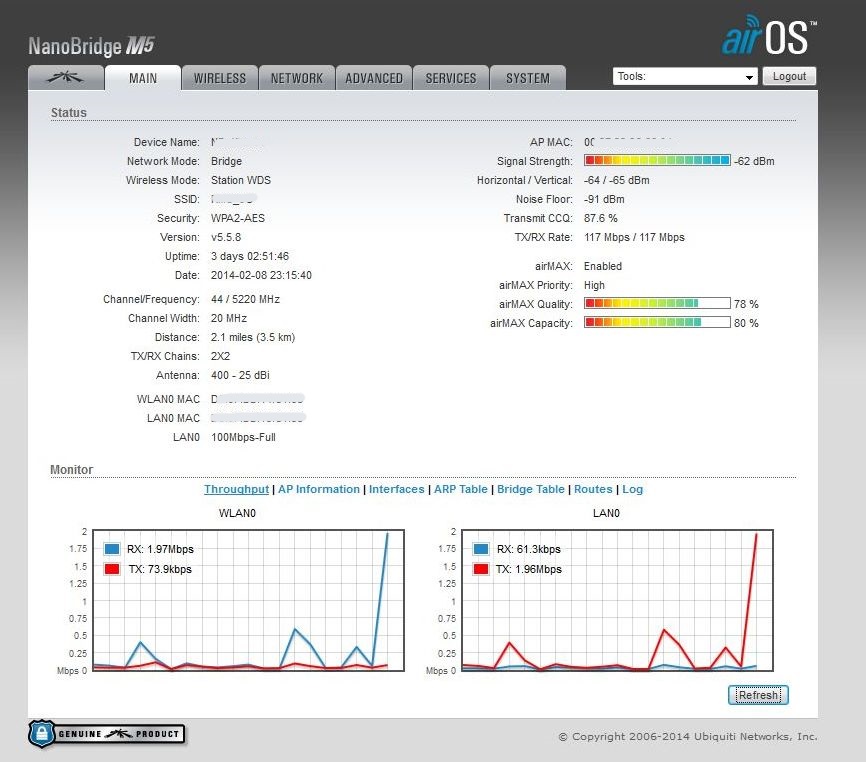Click the Refresh button
Screen dimensions: 866x762
[758, 695]
